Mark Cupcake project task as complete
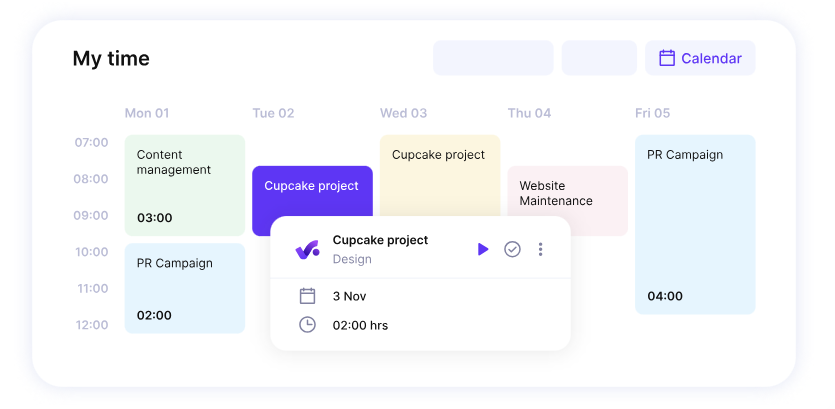835x409 pixels. pyautogui.click(x=512, y=249)
